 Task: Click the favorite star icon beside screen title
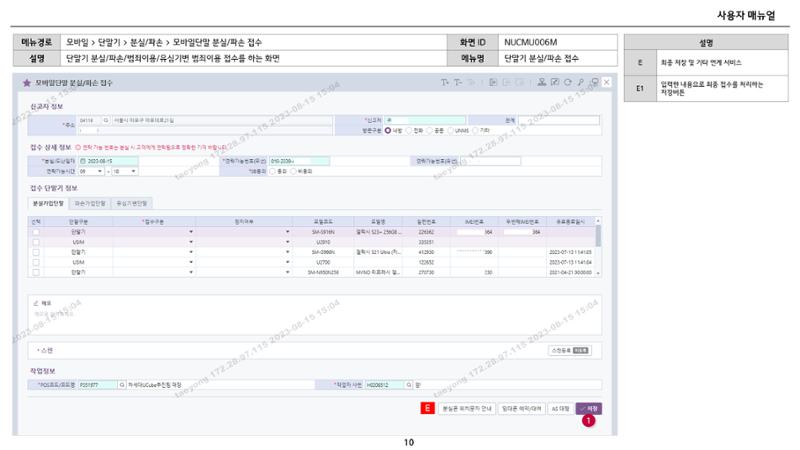pyautogui.click(x=27, y=83)
